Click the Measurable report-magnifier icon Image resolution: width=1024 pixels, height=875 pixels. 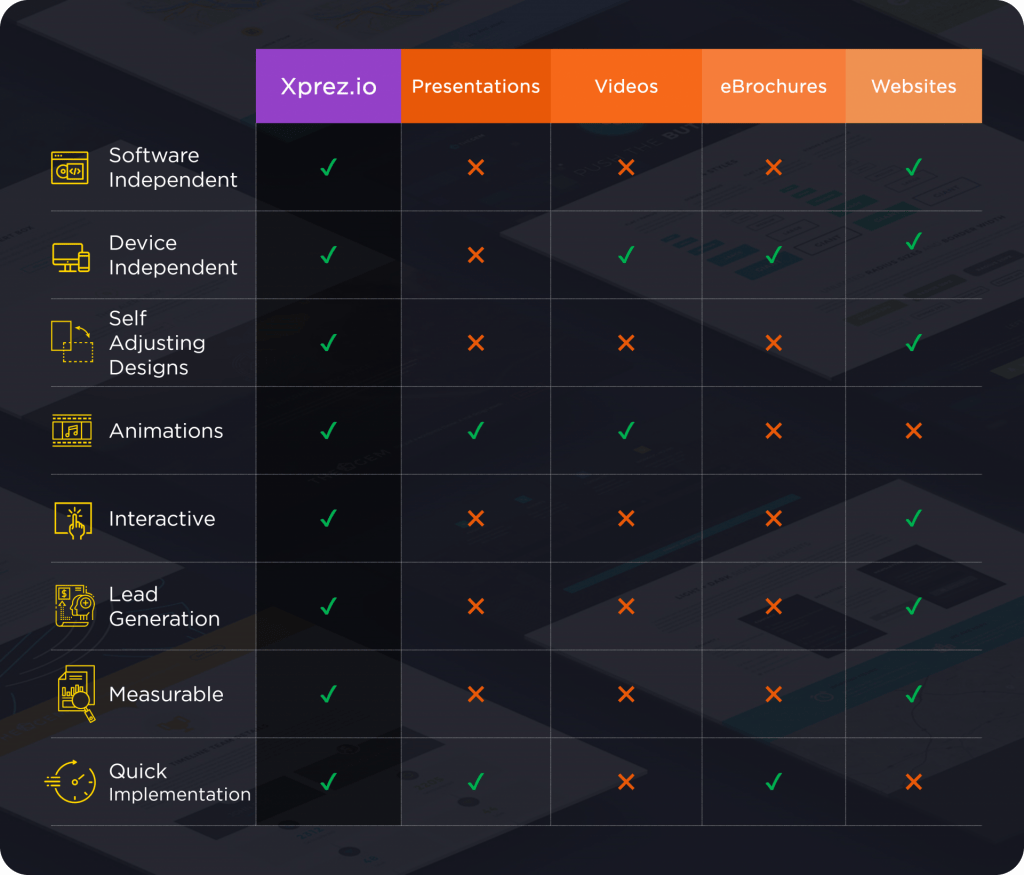click(76, 693)
